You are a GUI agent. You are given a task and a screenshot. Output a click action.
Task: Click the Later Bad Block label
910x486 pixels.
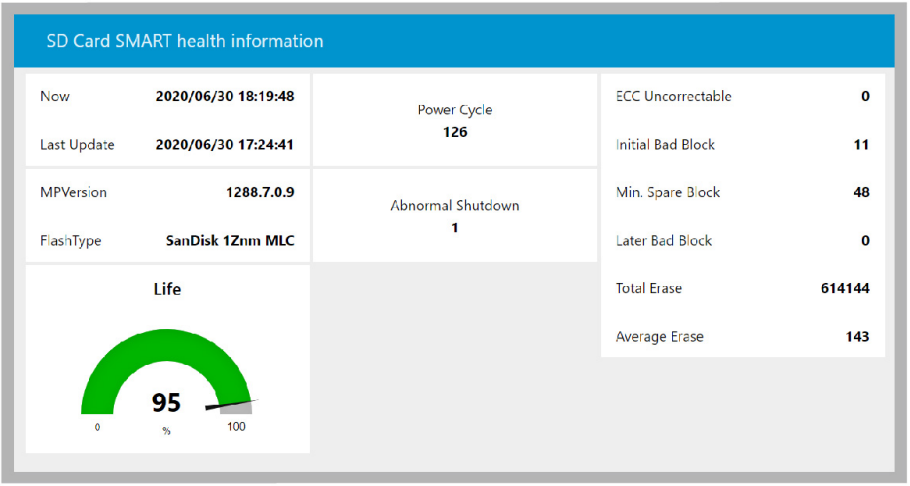(665, 241)
